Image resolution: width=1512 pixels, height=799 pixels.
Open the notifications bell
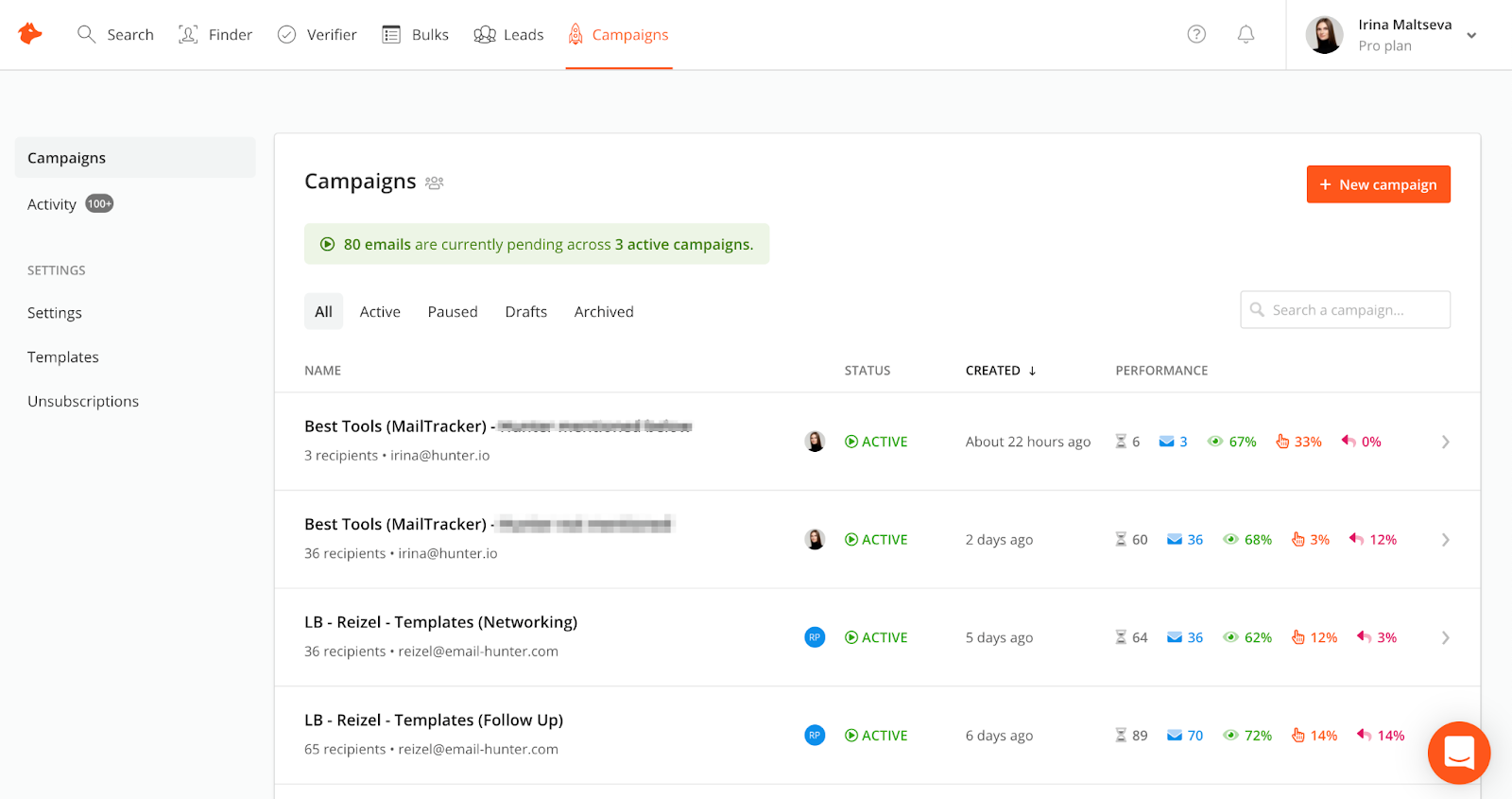pos(1246,34)
